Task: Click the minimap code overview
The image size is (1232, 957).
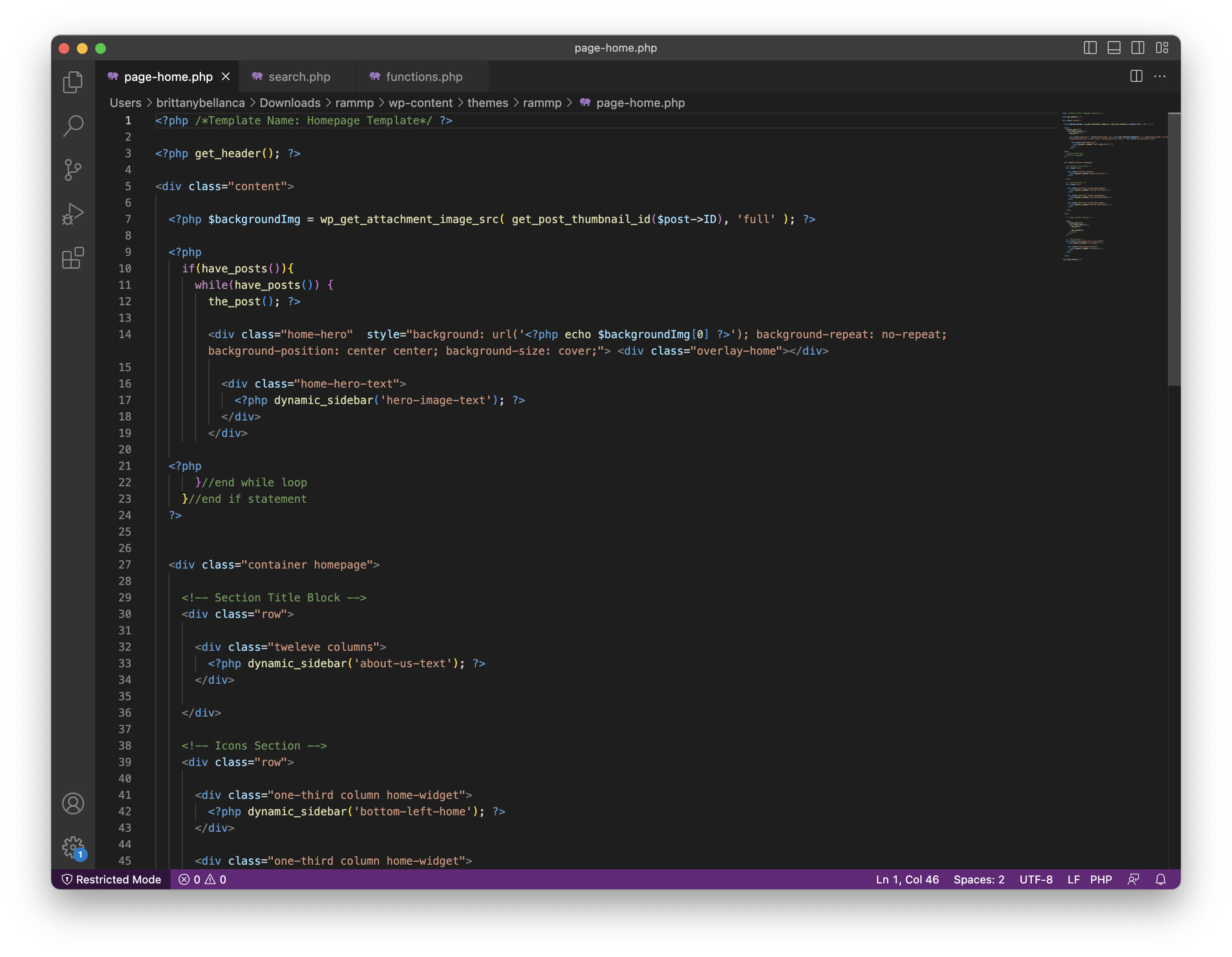Action: click(1113, 186)
